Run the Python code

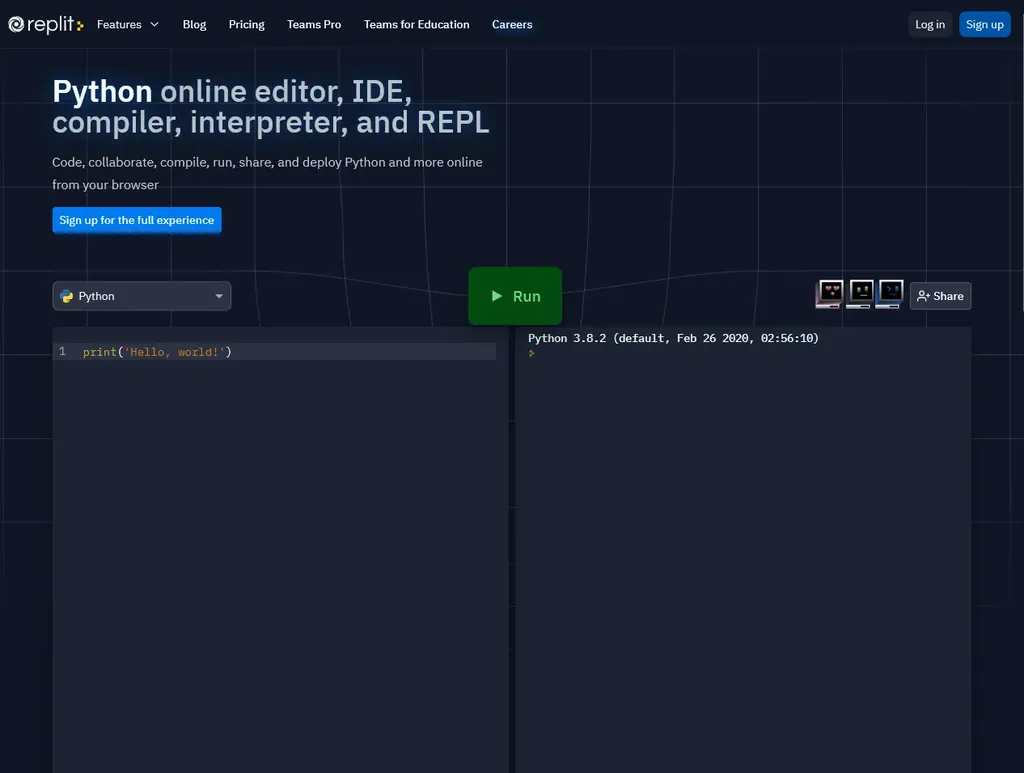[515, 296]
